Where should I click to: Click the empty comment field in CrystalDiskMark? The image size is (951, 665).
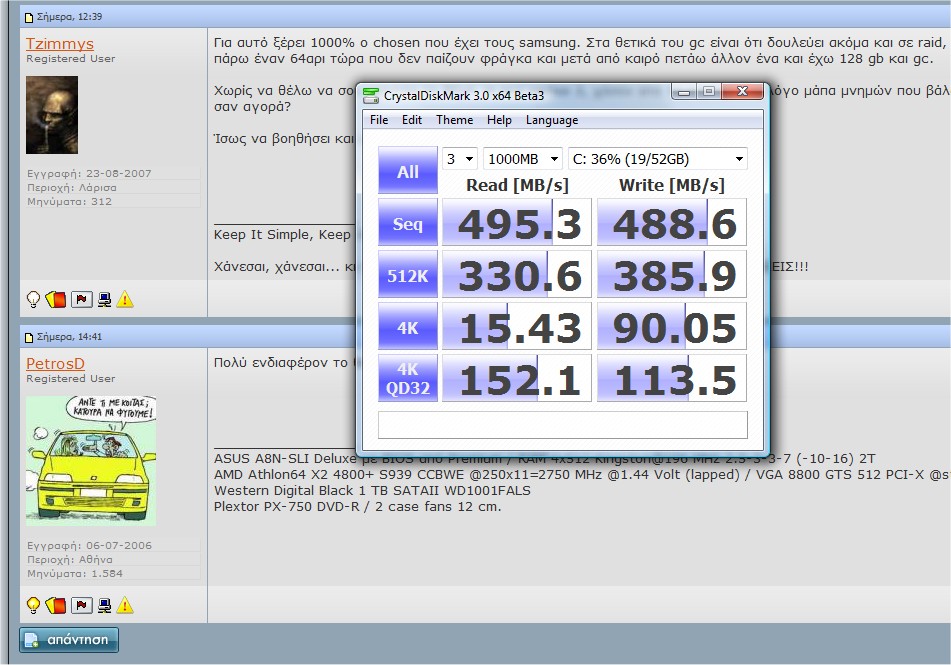(x=563, y=425)
